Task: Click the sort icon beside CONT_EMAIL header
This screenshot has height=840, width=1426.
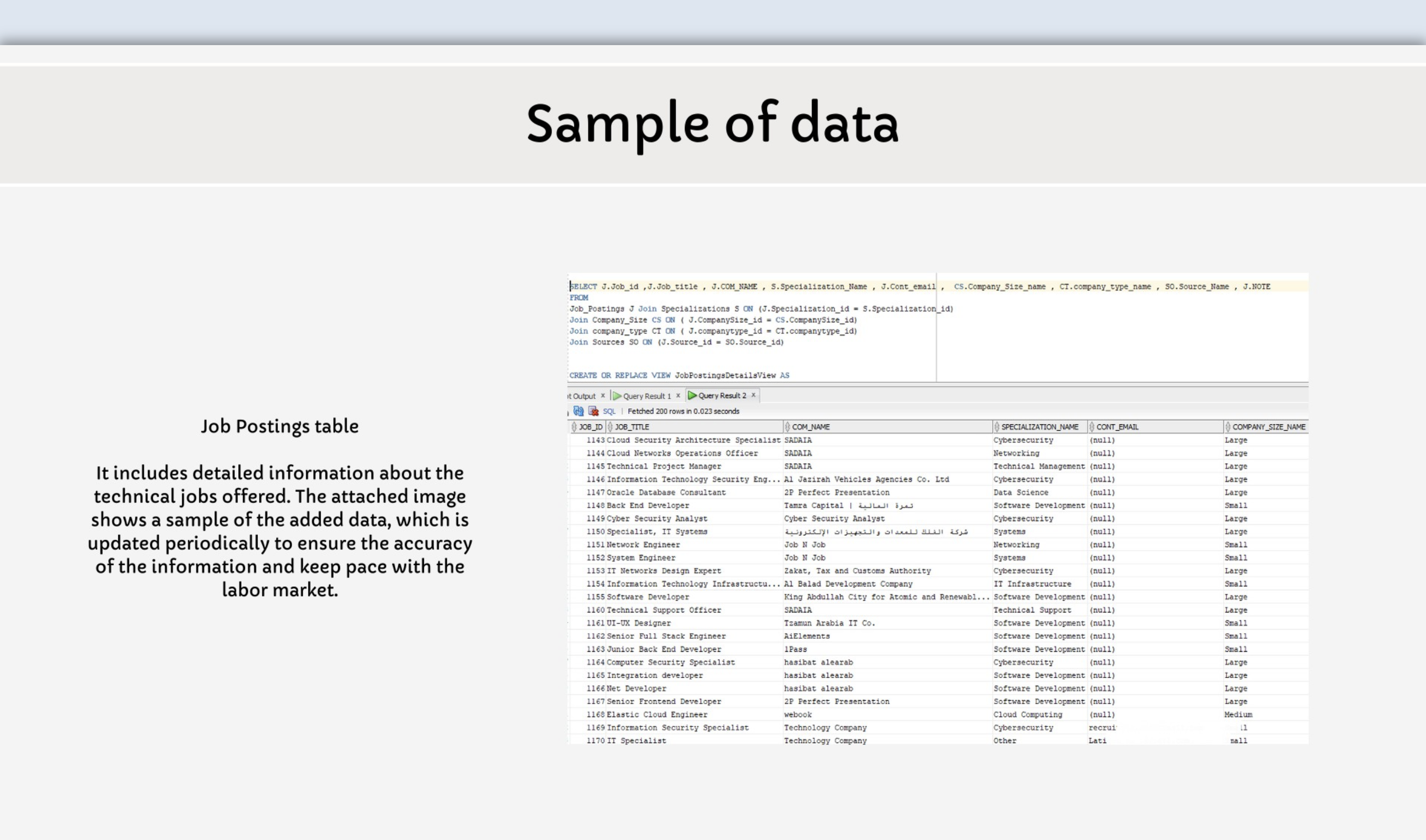Action: click(x=1091, y=427)
